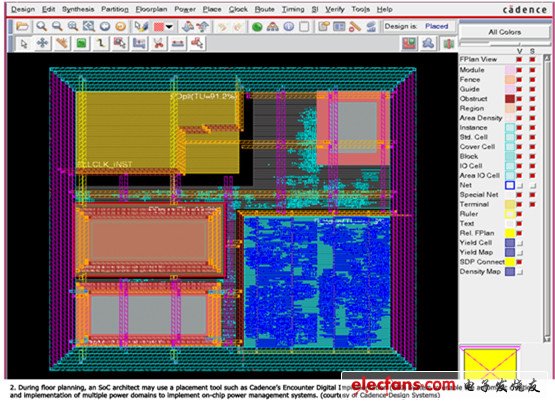Activate the four-arrow move tool
Viewport: 555px width, 405px height.
point(42,43)
